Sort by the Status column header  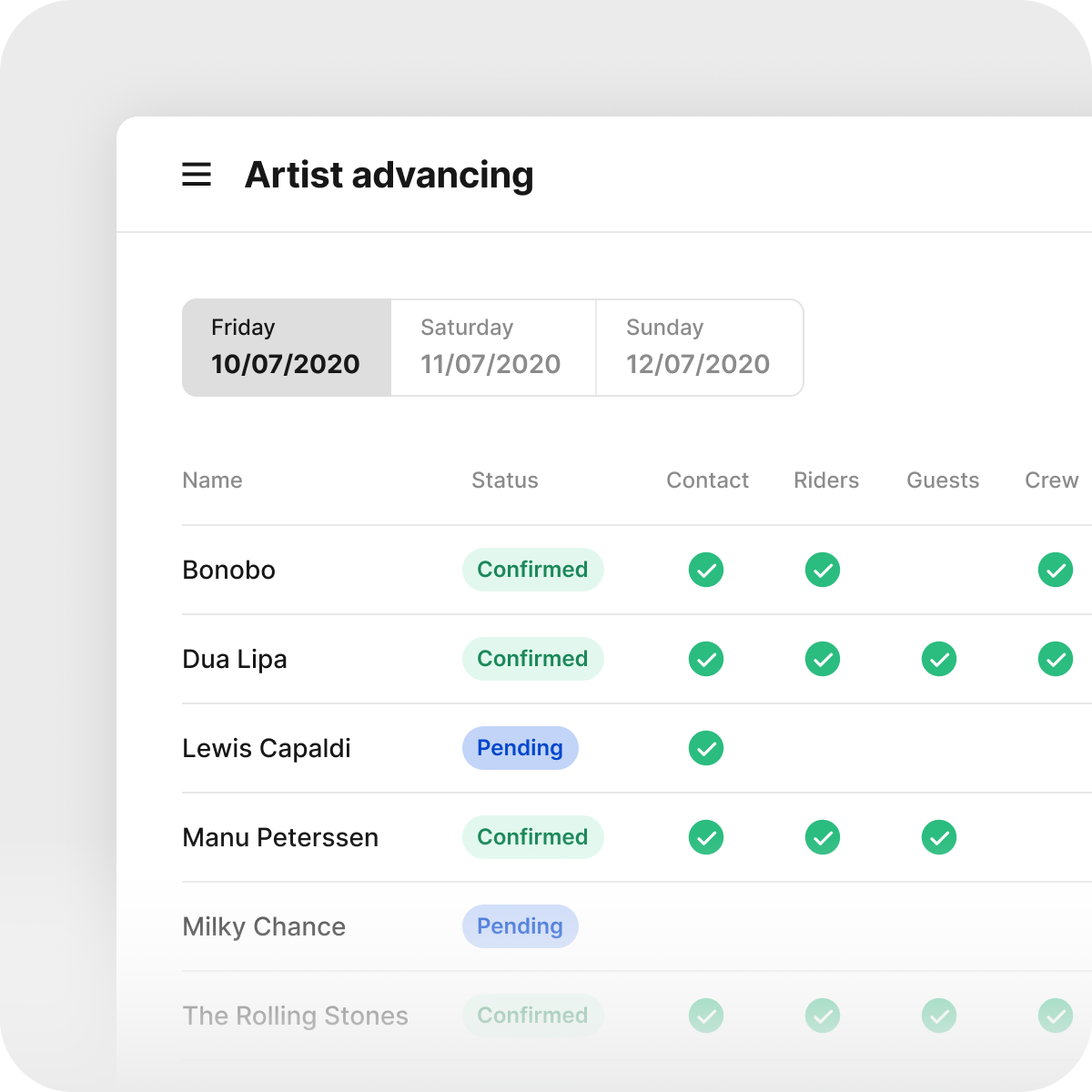(505, 480)
